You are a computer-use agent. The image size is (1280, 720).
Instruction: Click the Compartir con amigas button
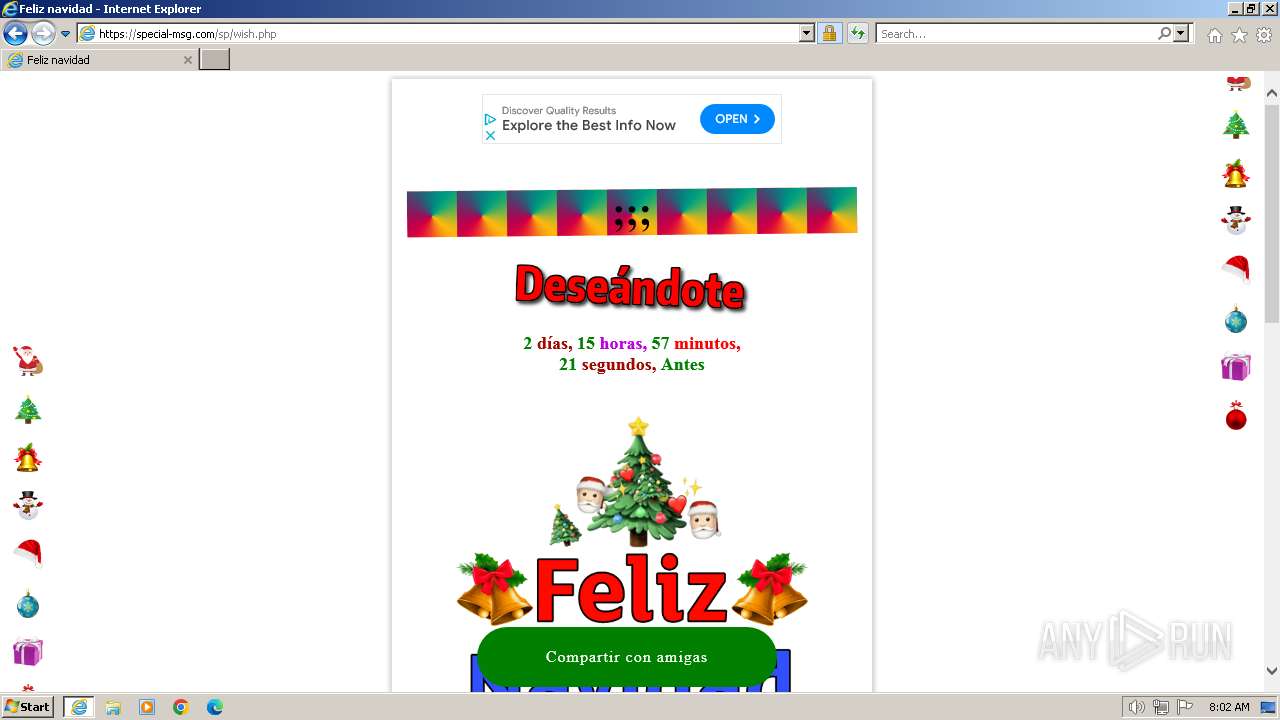pyautogui.click(x=627, y=657)
